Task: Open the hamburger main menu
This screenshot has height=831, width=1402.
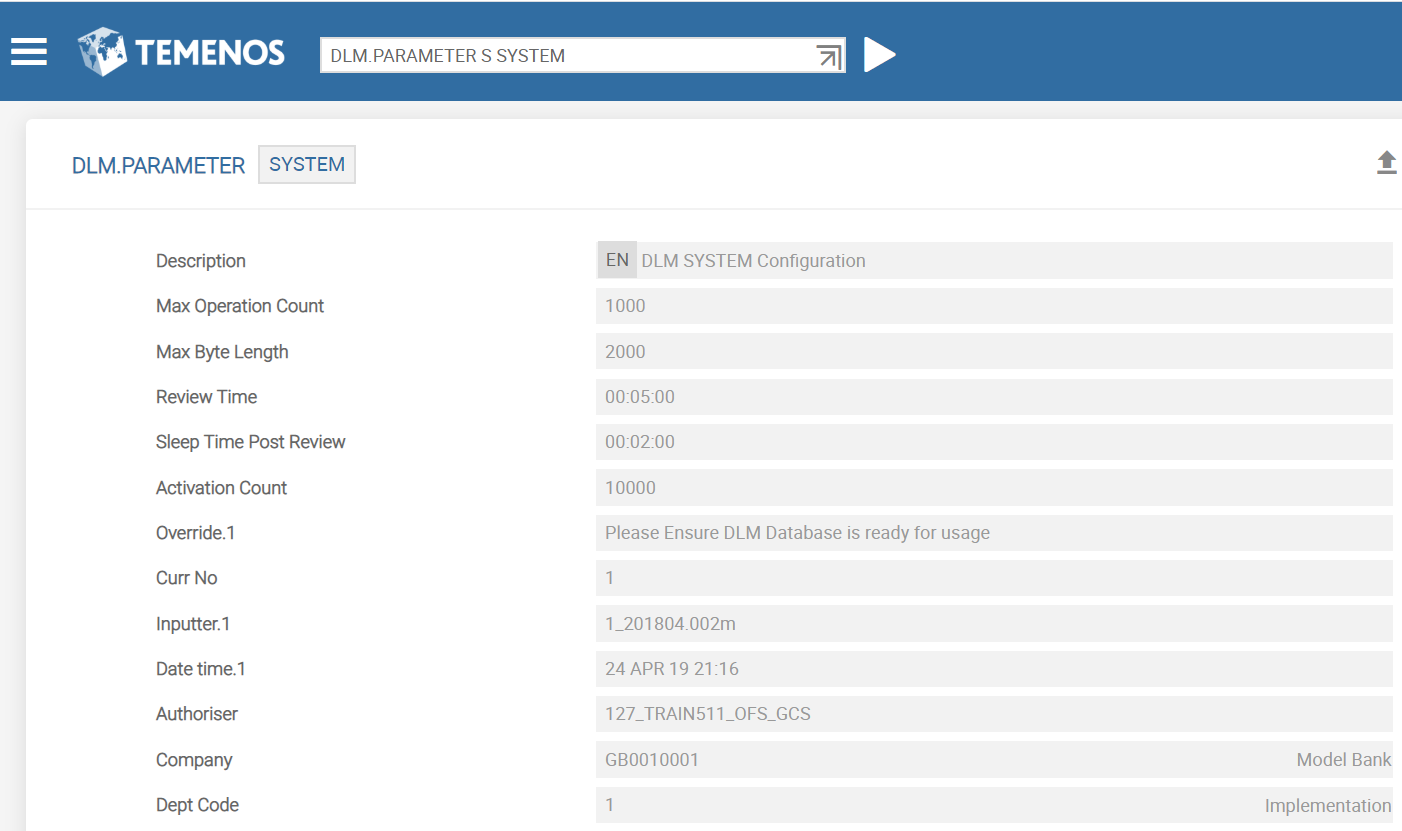Action: coord(29,52)
